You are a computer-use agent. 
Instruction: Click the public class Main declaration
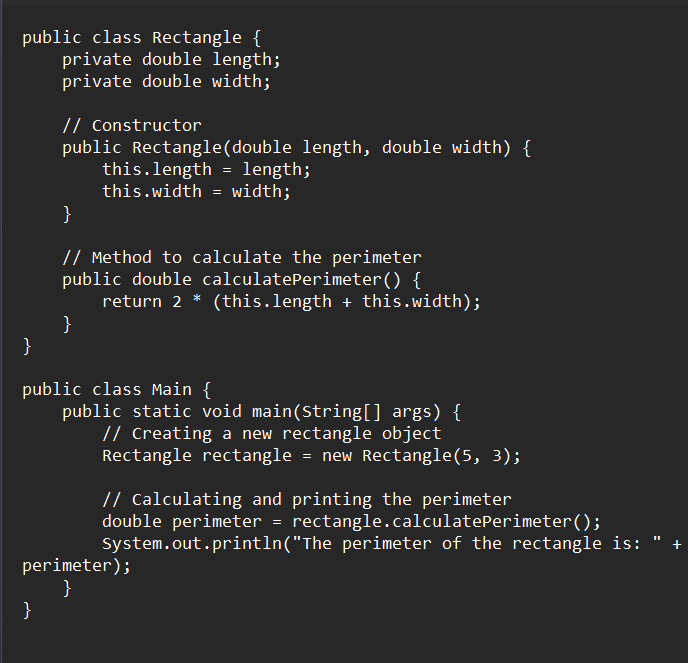pyautogui.click(x=117, y=390)
